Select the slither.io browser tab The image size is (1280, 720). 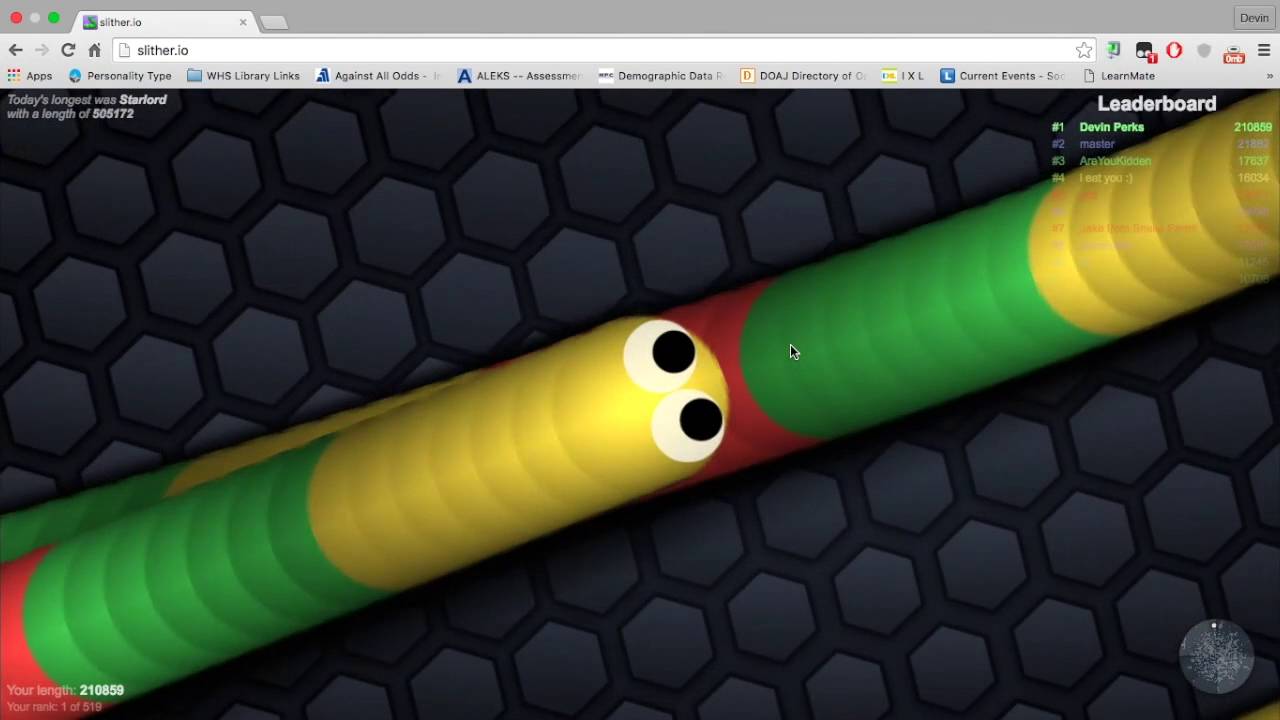[x=163, y=22]
